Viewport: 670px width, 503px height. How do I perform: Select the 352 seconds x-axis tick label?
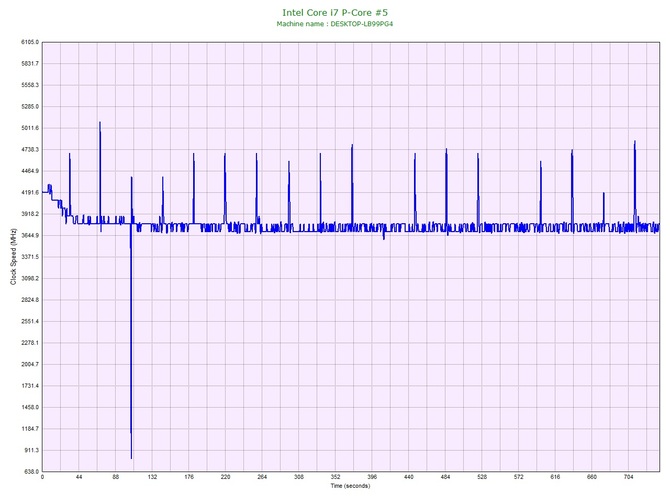pyautogui.click(x=335, y=477)
